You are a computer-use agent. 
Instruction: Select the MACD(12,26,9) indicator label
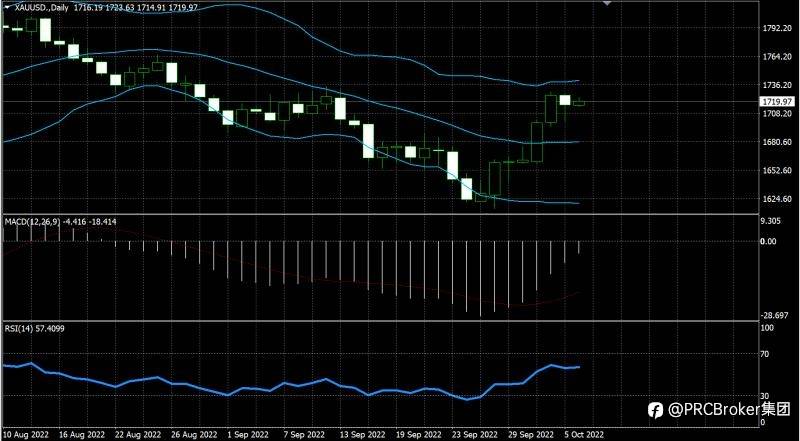pyautogui.click(x=33, y=222)
